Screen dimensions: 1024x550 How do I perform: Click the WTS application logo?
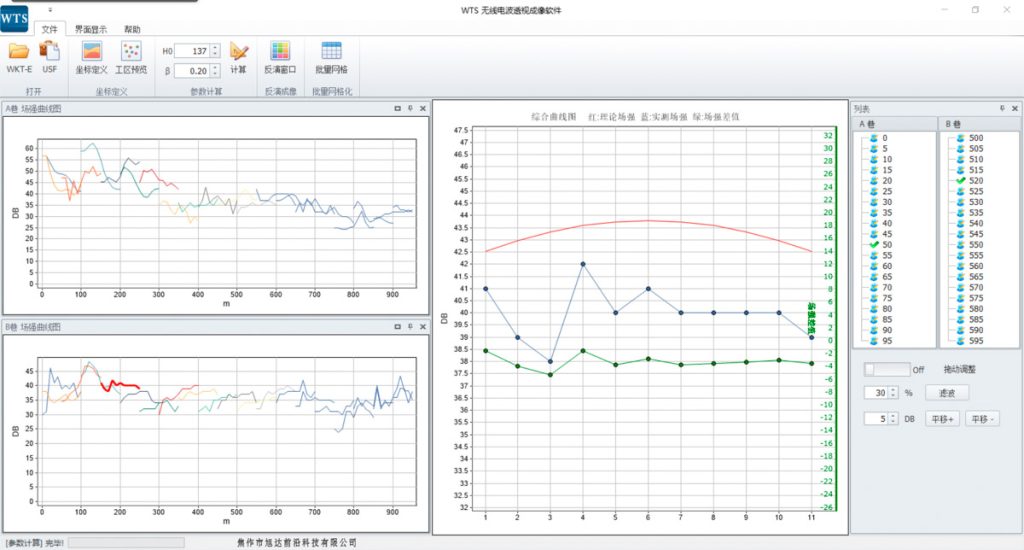[x=14, y=18]
